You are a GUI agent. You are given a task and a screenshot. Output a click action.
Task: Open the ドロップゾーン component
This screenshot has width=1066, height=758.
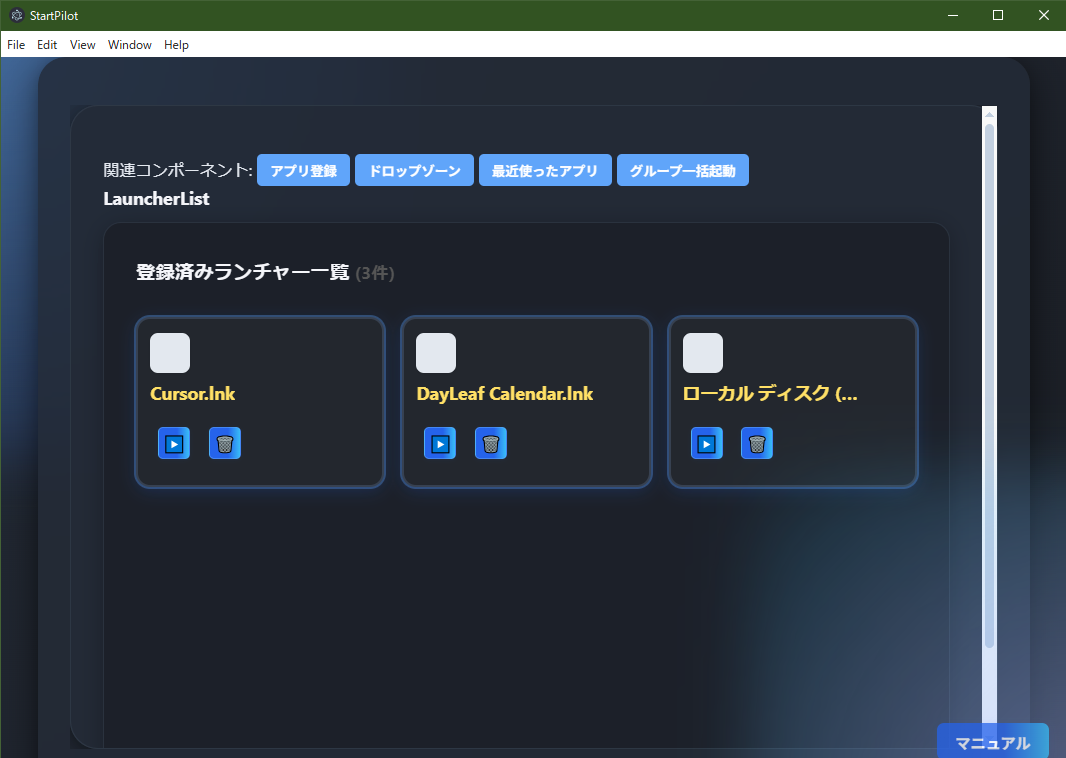coord(414,170)
